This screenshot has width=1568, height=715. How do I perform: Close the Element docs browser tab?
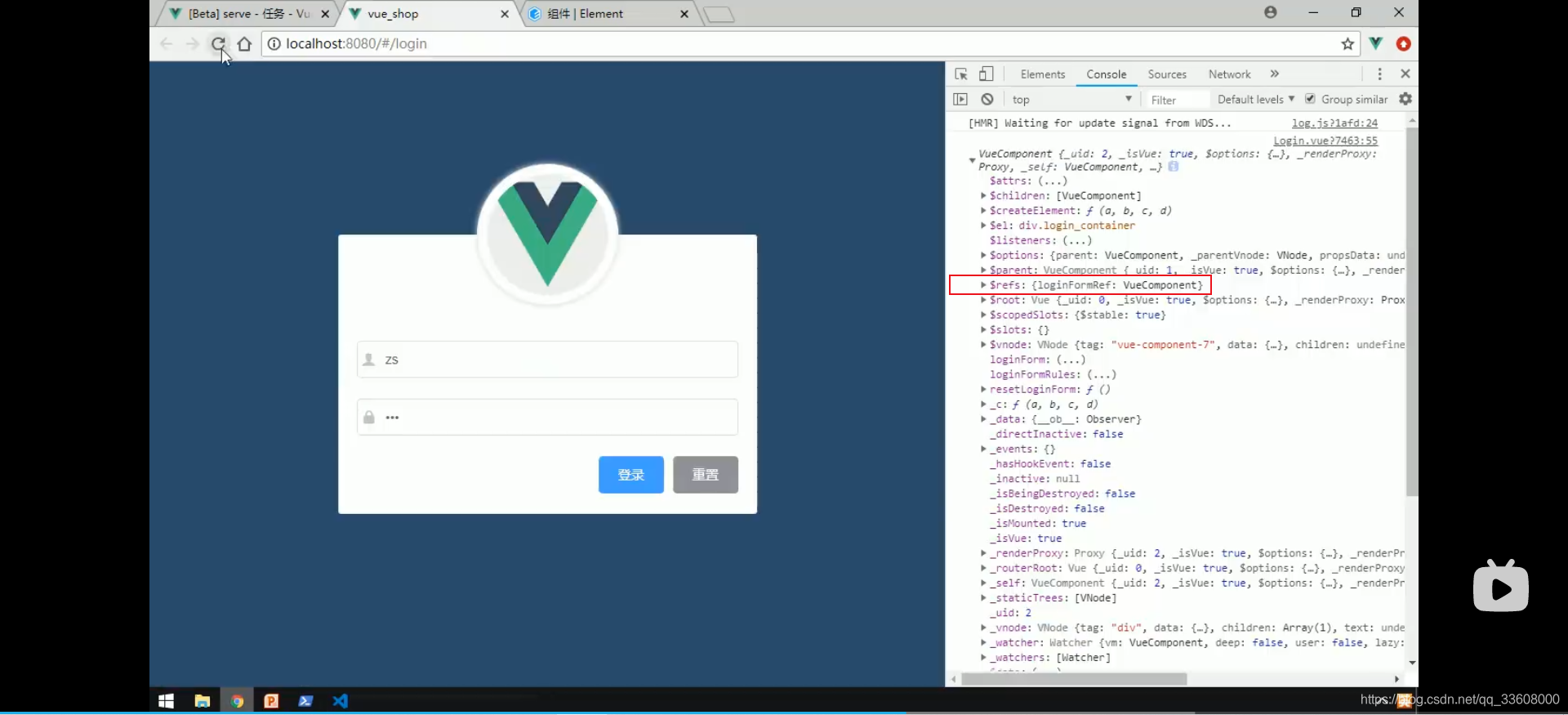click(x=684, y=14)
